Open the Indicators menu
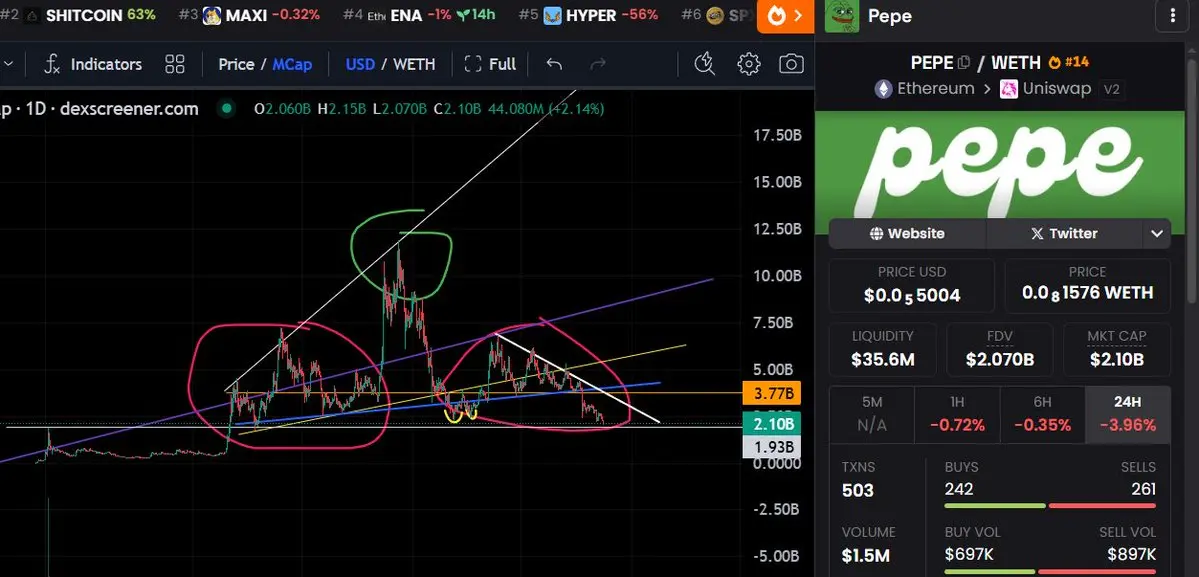 (93, 64)
